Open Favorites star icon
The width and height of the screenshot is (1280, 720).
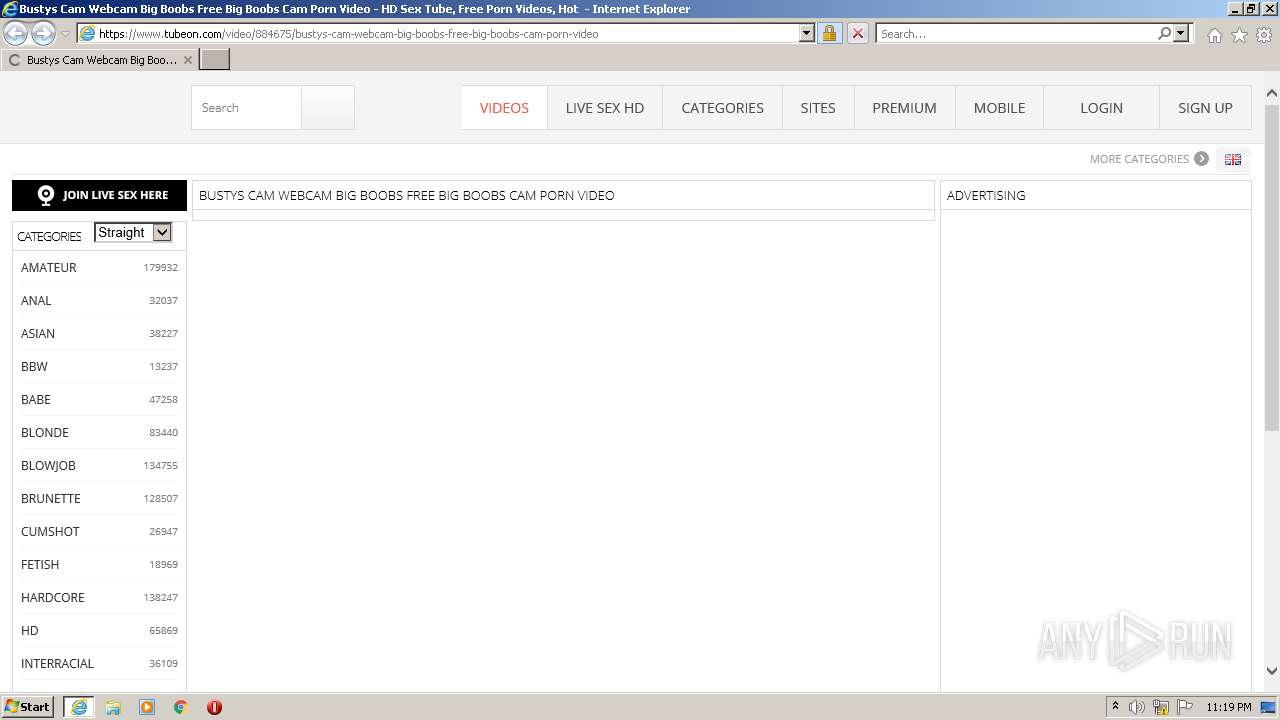click(1239, 35)
